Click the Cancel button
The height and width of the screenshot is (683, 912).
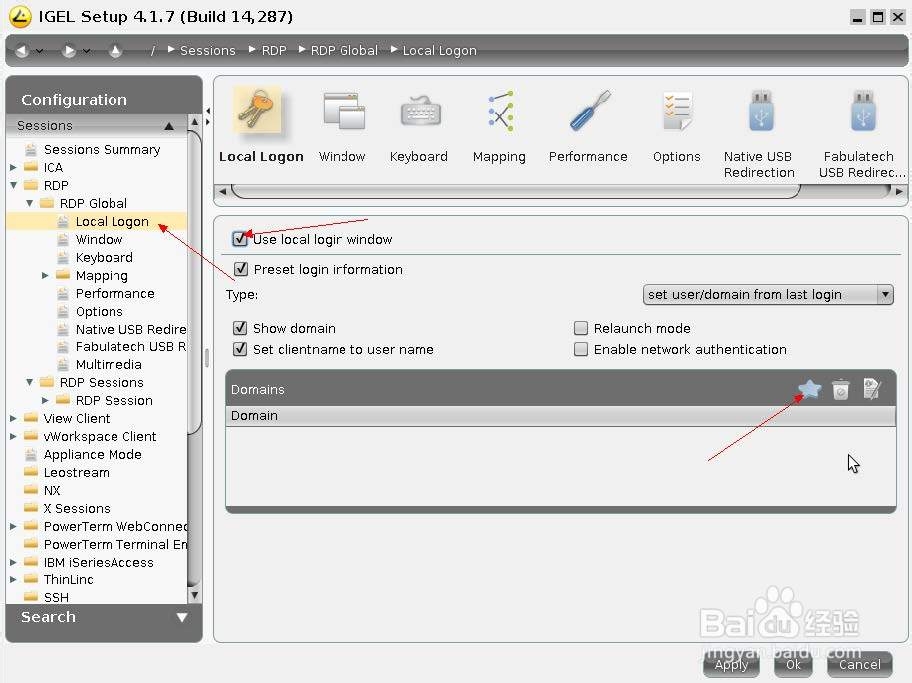pos(860,664)
